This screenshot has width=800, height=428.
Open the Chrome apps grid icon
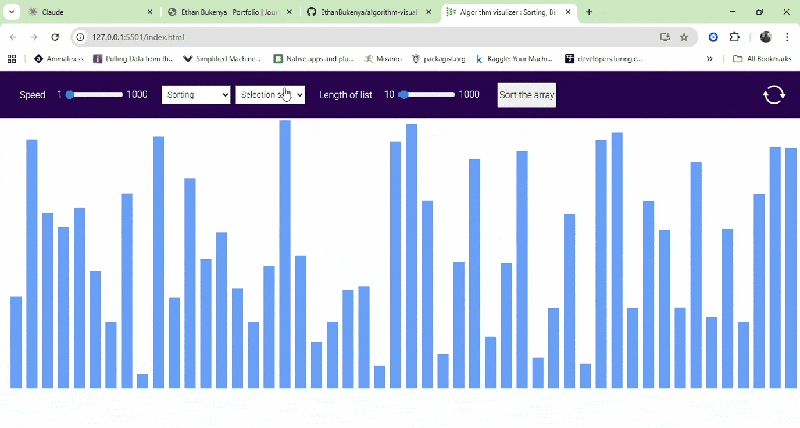point(12,59)
